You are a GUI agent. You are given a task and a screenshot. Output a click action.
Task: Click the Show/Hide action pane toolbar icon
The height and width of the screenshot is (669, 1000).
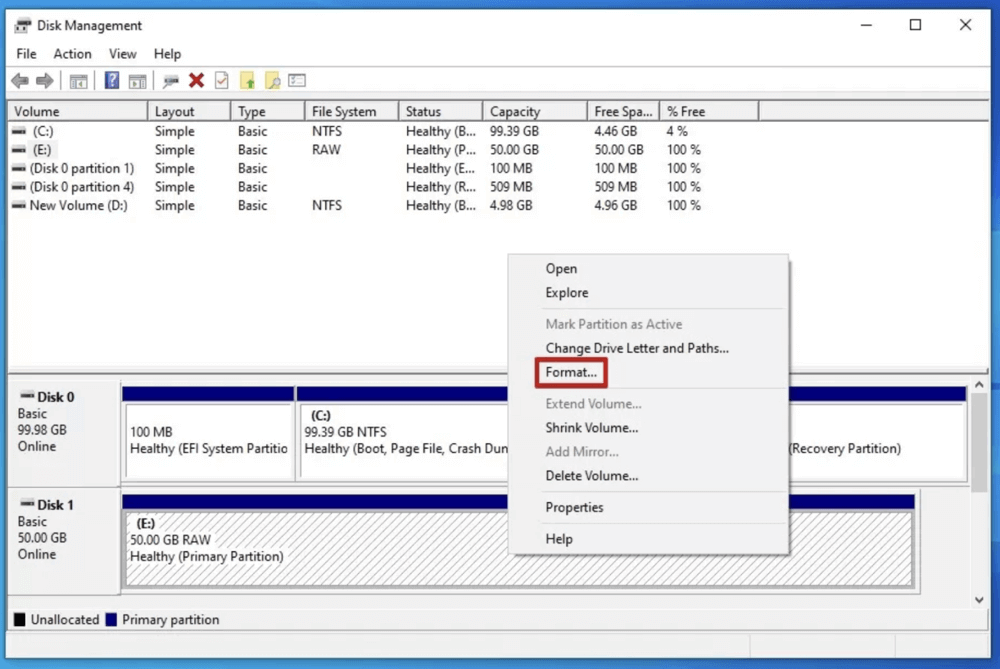point(137,80)
